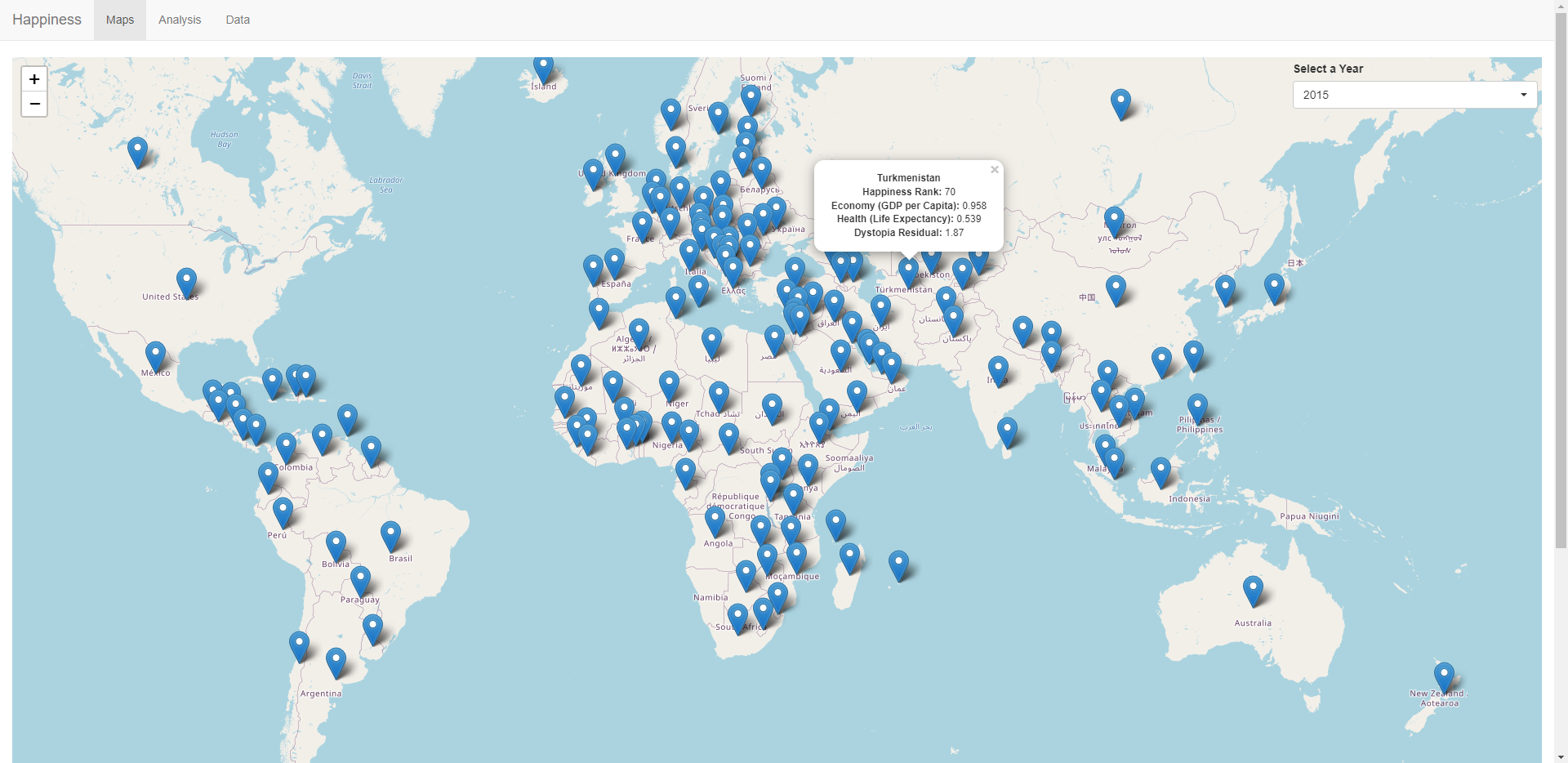This screenshot has width=1568, height=763.
Task: Select the Brasil map marker
Action: click(x=391, y=534)
